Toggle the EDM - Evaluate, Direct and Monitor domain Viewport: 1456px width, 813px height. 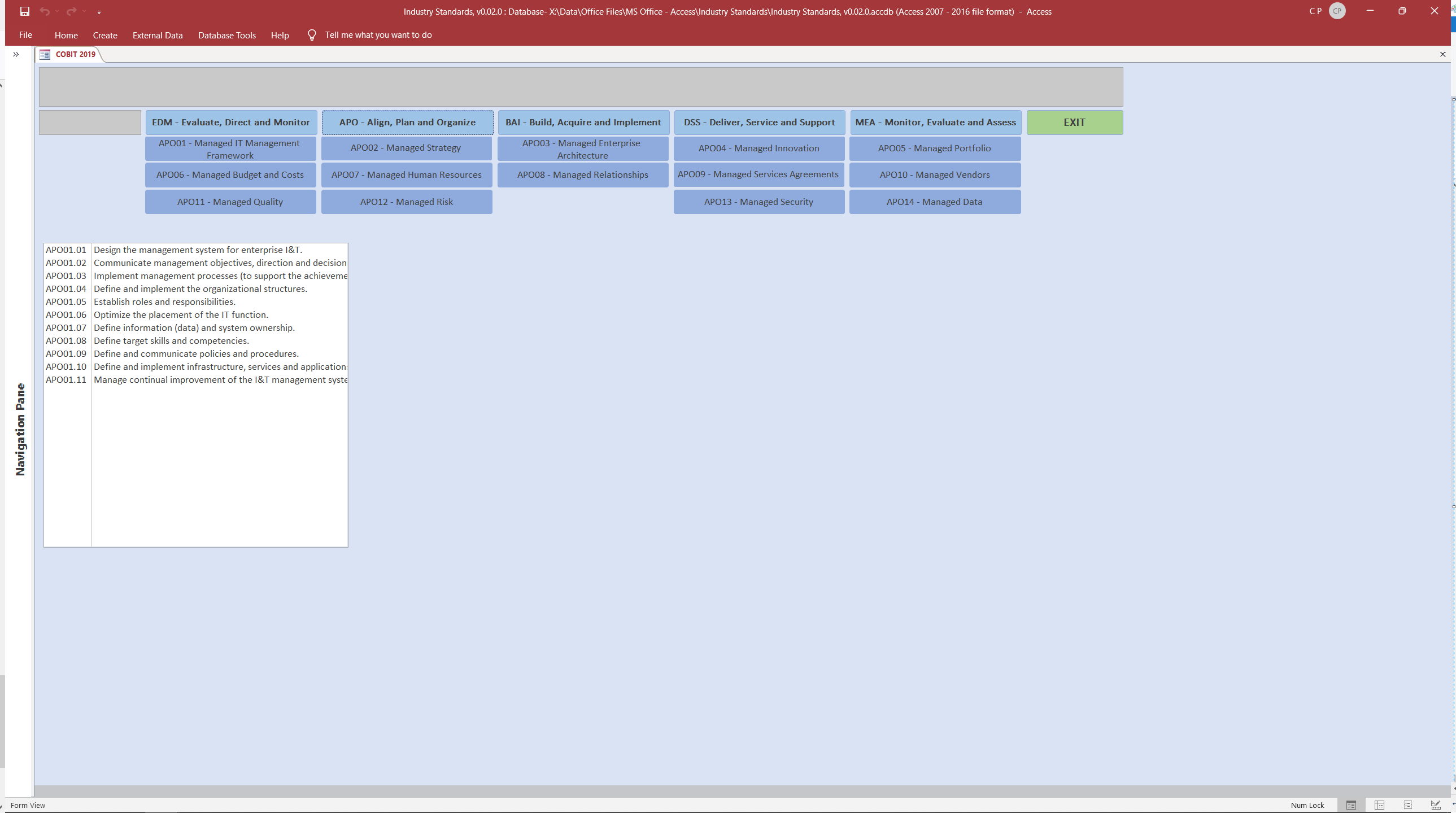(230, 122)
